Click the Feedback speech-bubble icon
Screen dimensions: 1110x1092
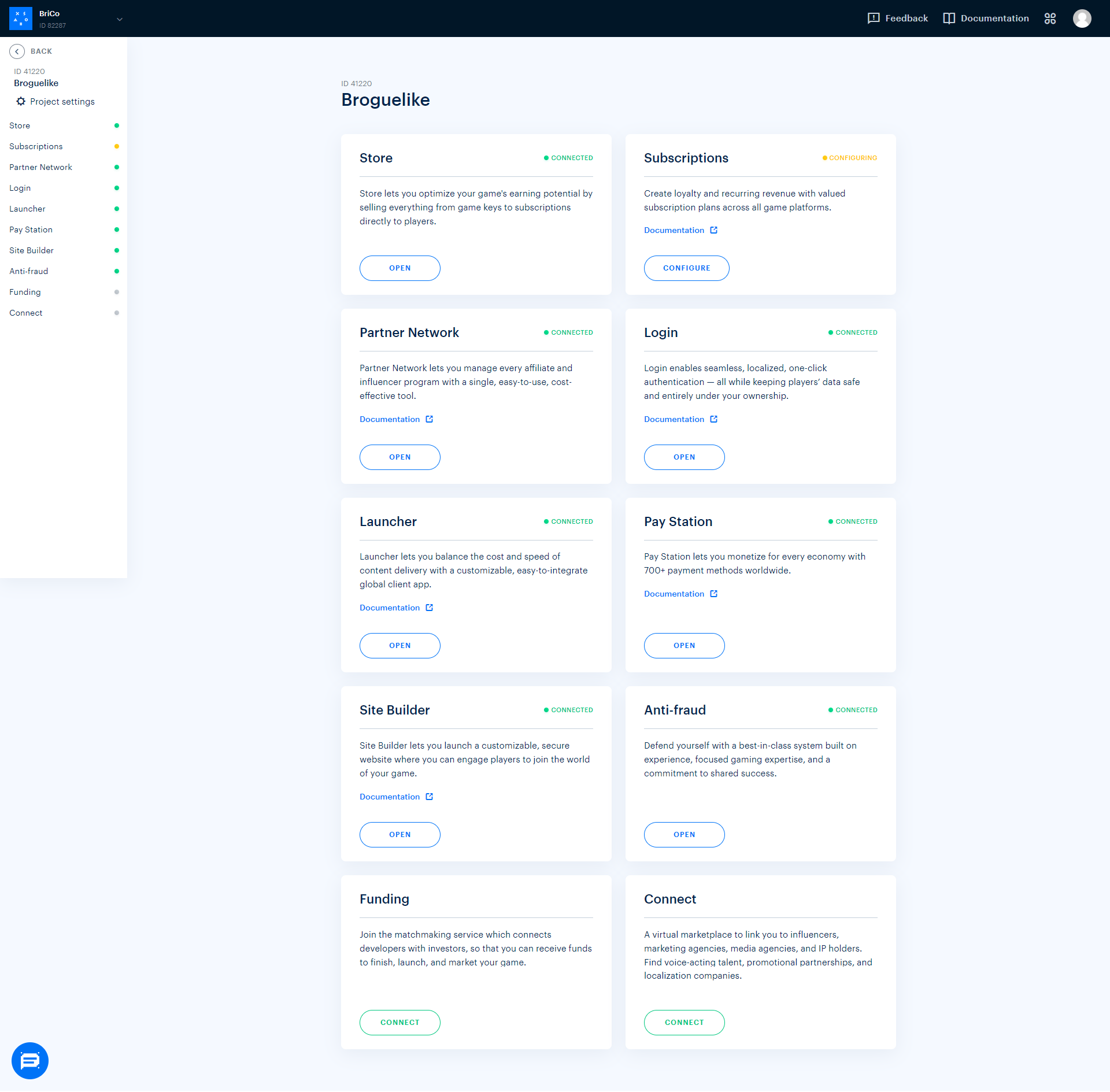[874, 18]
